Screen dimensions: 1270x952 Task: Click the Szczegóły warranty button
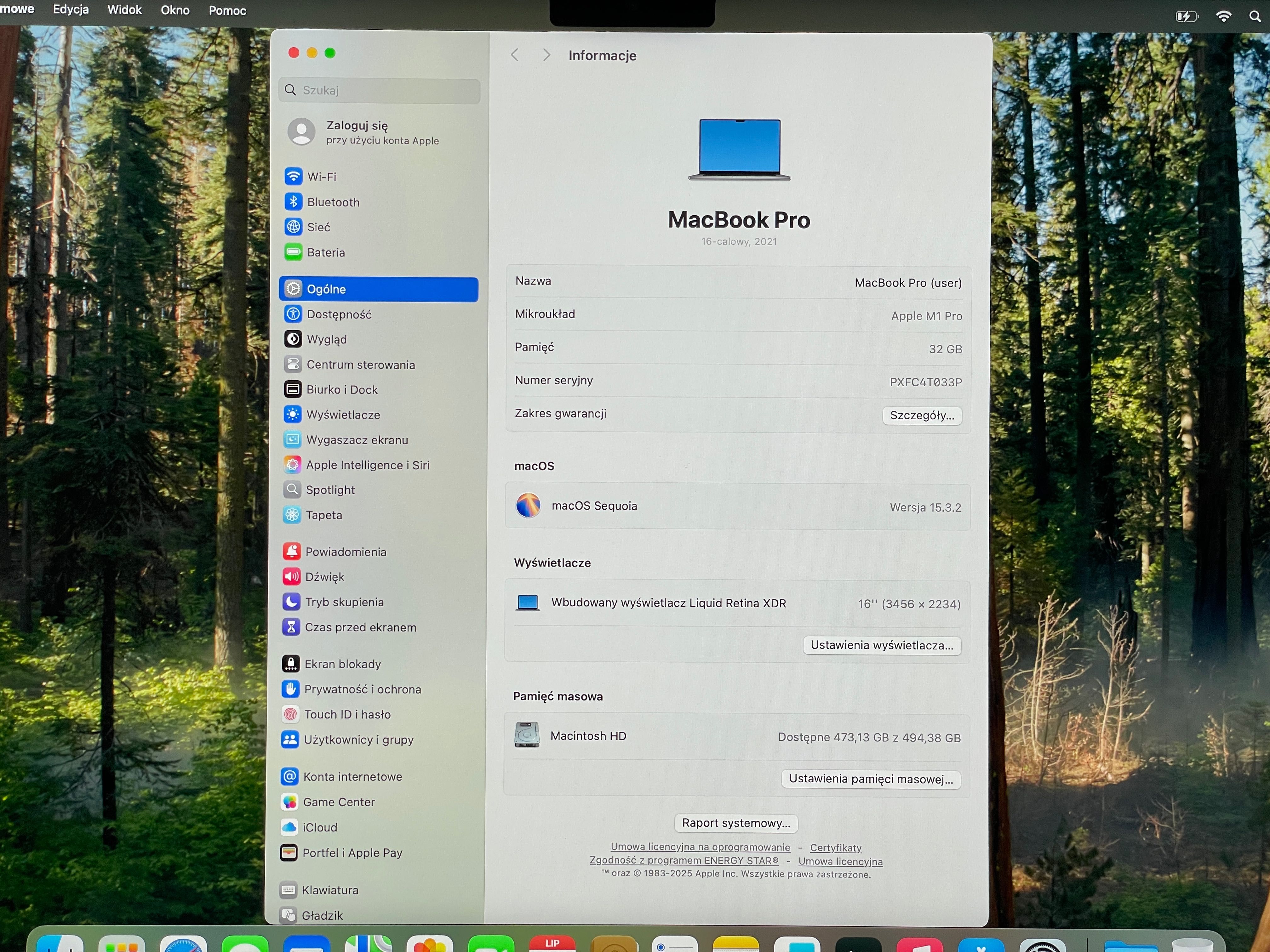pyautogui.click(x=922, y=416)
